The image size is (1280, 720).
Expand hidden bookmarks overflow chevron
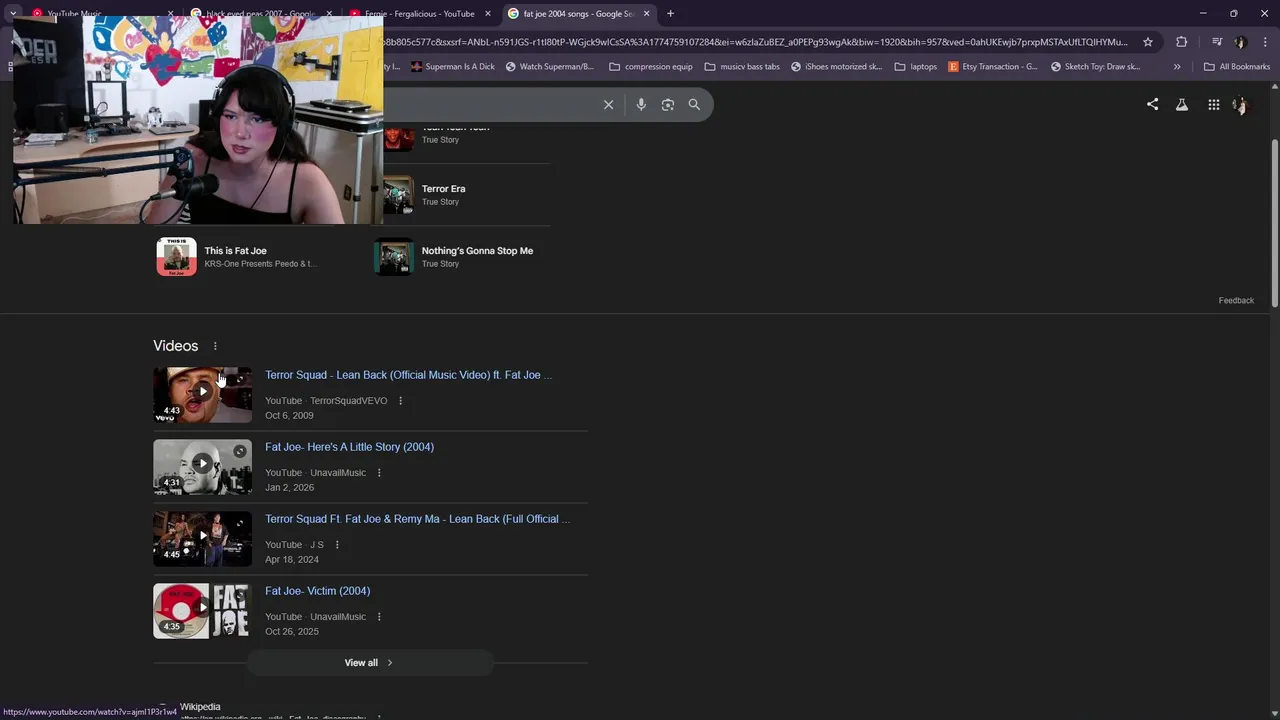[x=1177, y=67]
